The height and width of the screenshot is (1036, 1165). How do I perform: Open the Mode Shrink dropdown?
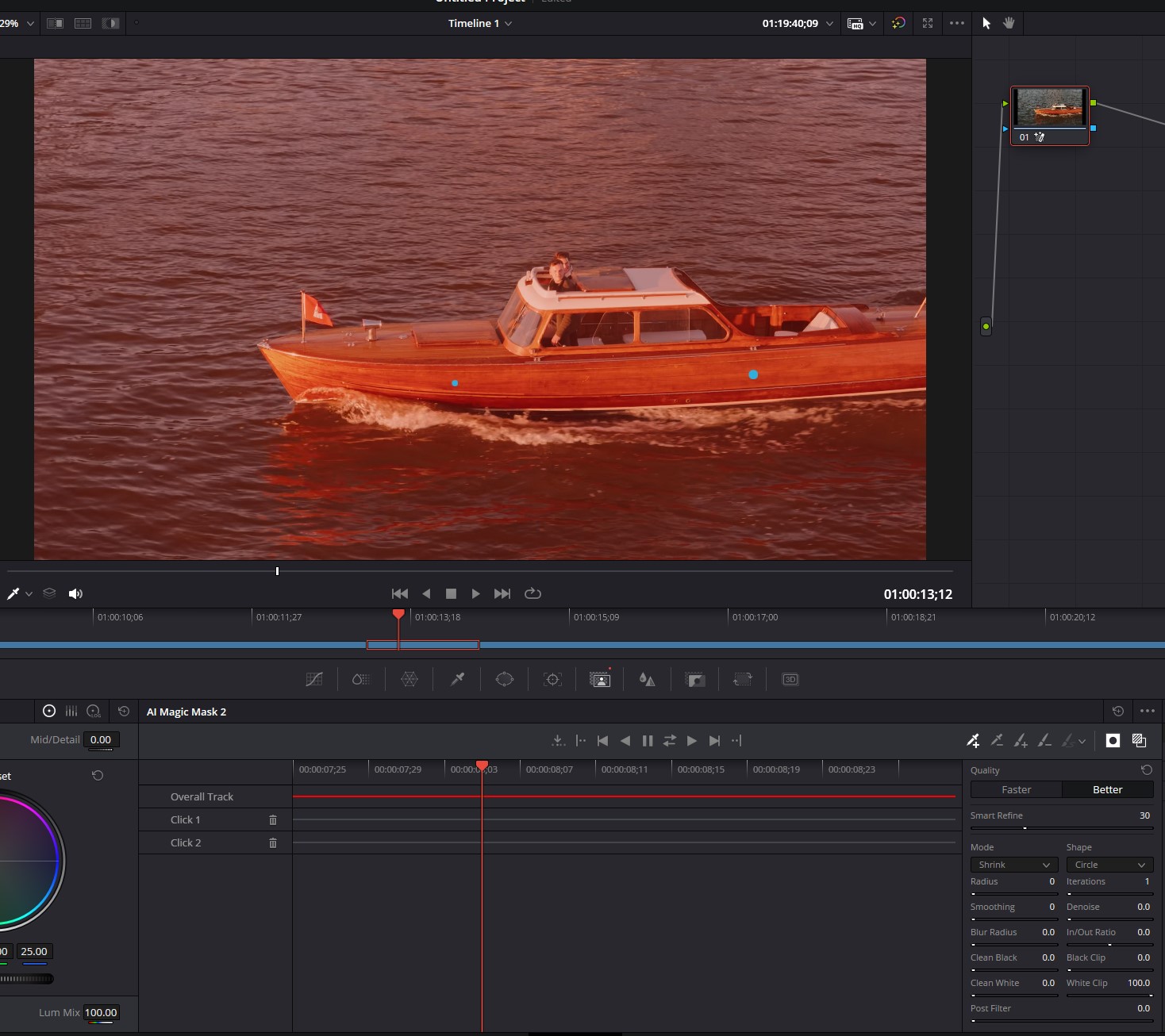pyautogui.click(x=1014, y=865)
